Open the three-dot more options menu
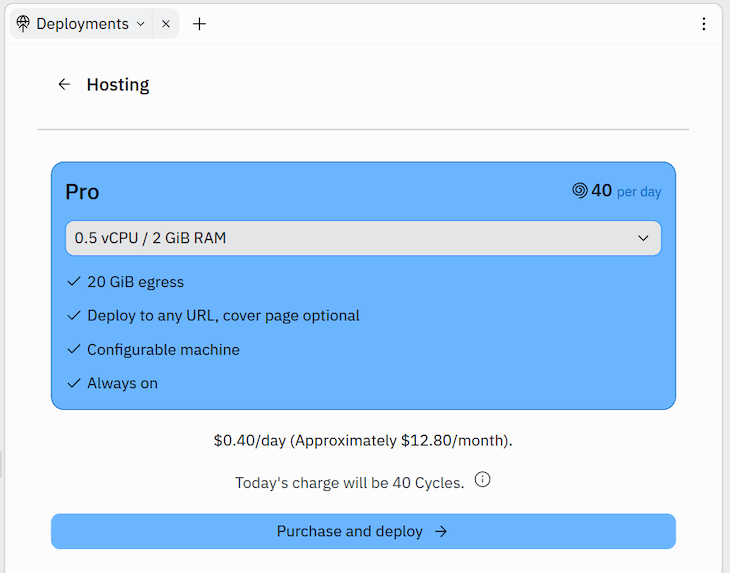Screen dimensions: 730x573 (704, 24)
